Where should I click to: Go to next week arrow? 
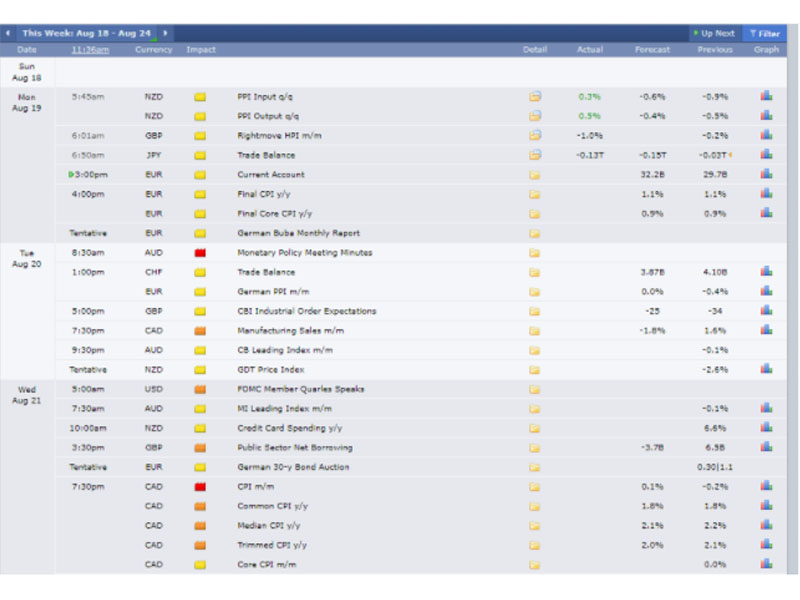(165, 33)
